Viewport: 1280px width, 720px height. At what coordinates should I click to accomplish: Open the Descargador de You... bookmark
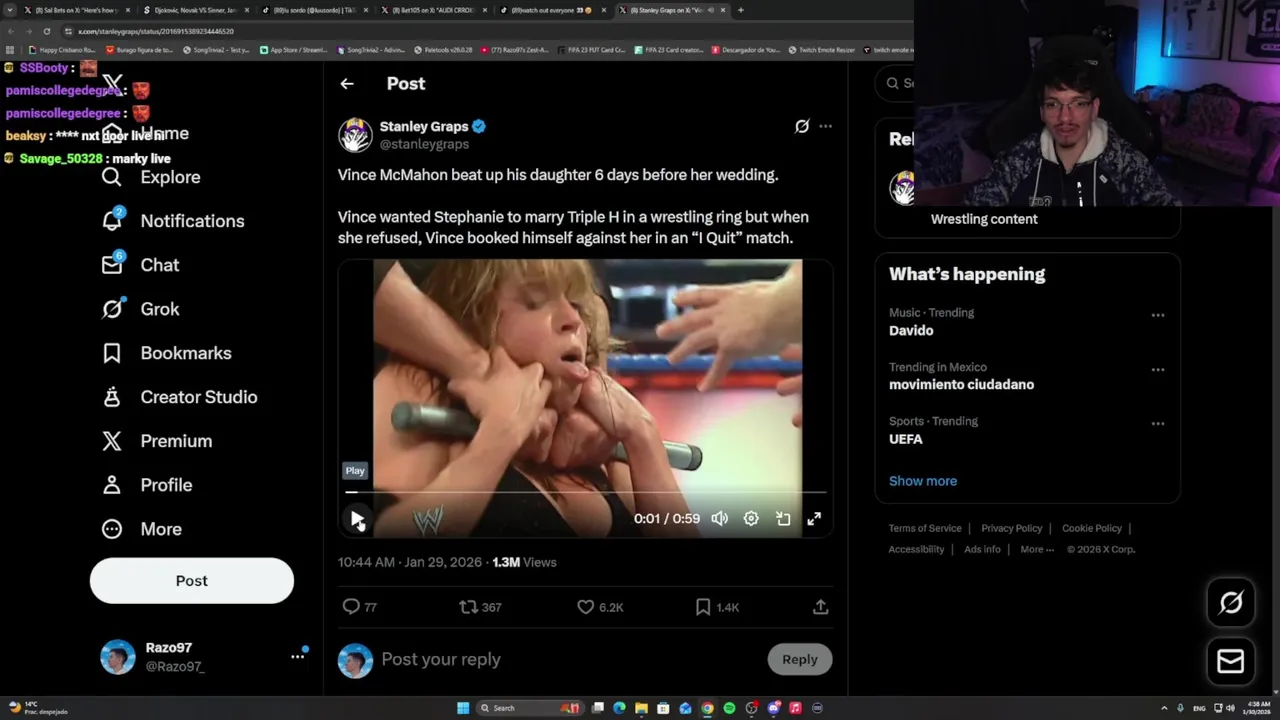click(x=746, y=49)
